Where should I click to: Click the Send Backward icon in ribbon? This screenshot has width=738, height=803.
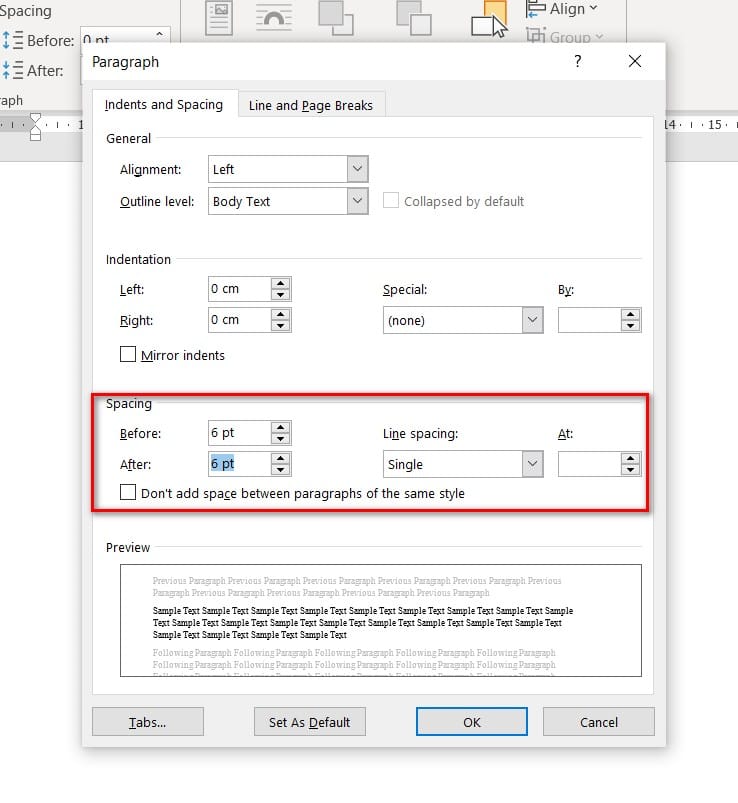coord(414,18)
